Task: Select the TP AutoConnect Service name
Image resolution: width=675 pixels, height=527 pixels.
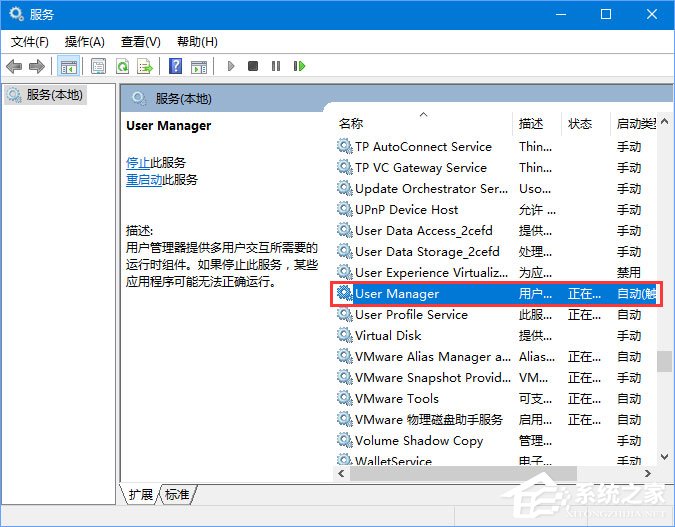Action: 423,146
